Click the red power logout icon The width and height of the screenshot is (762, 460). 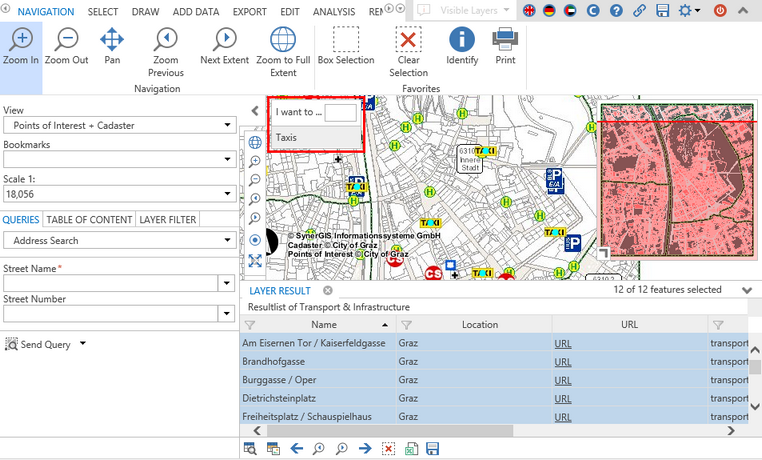point(720,10)
